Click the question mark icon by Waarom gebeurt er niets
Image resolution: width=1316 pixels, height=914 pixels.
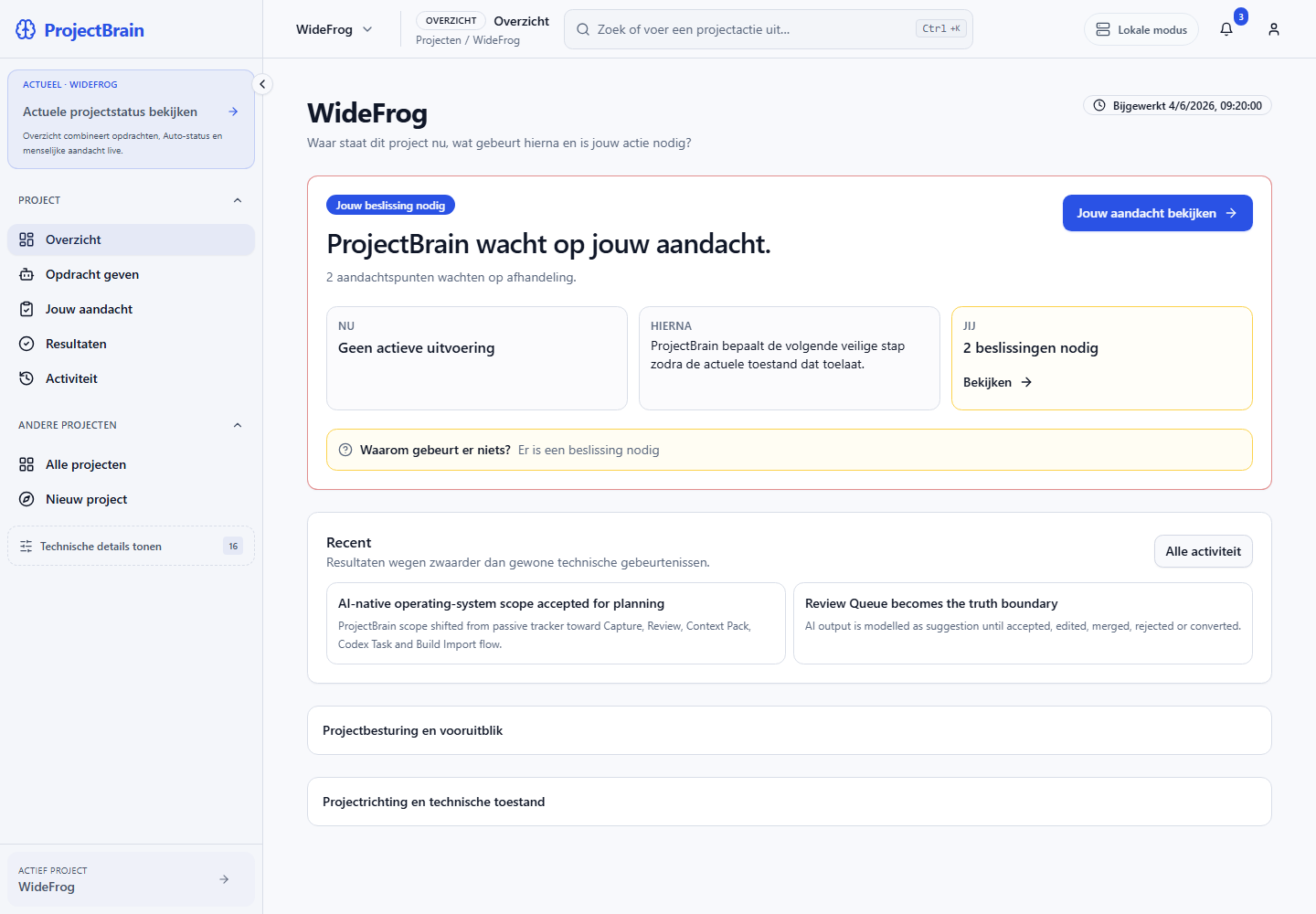pyautogui.click(x=345, y=450)
